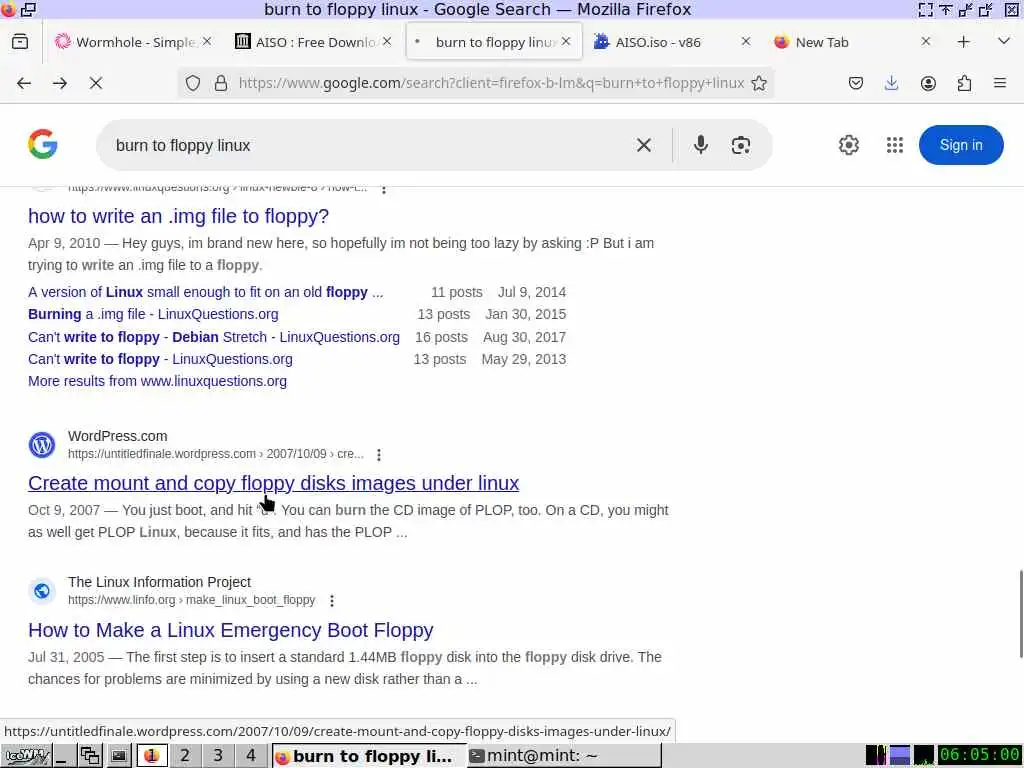Stop loading the page
This screenshot has width=1024, height=768.
click(x=96, y=83)
